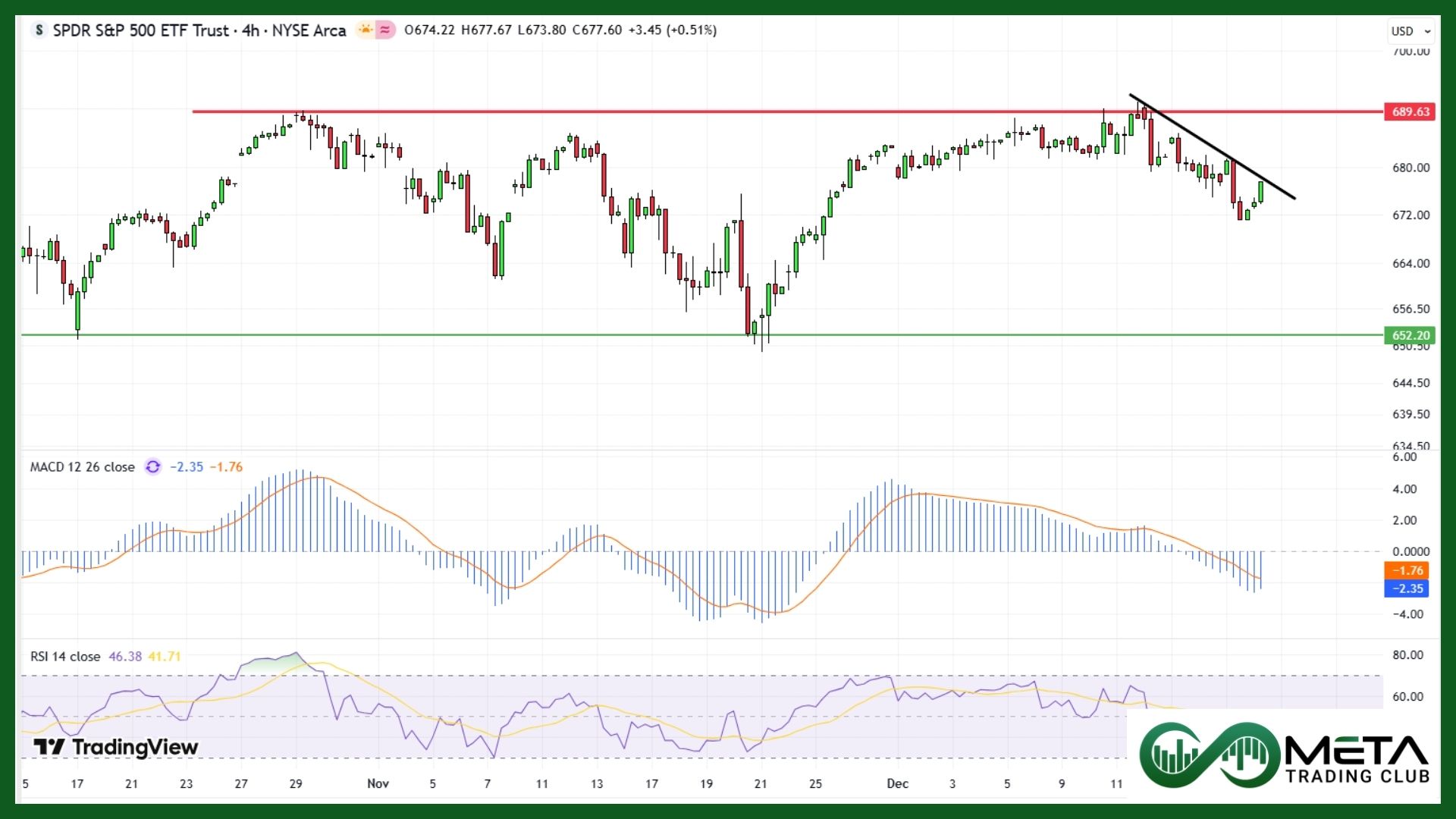Screen dimensions: 1456x819
Task: Click the close value C677.60
Action: (597, 30)
